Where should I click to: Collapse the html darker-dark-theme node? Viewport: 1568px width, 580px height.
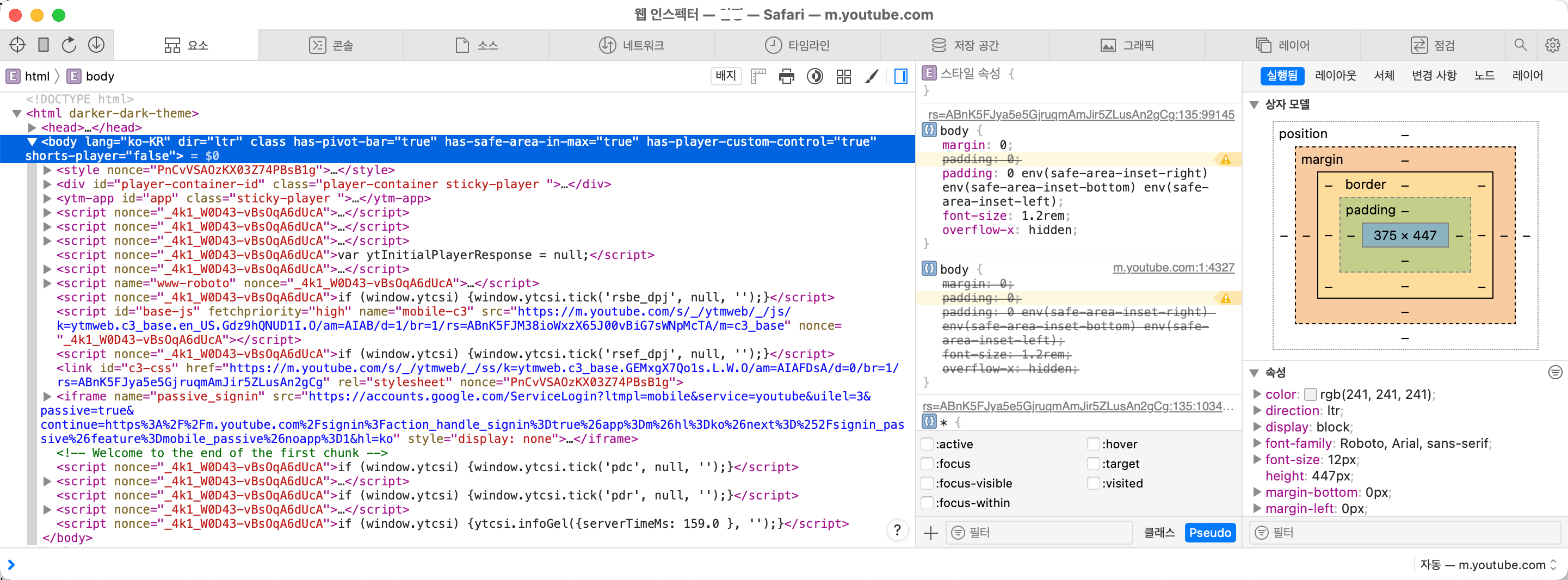coord(17,113)
